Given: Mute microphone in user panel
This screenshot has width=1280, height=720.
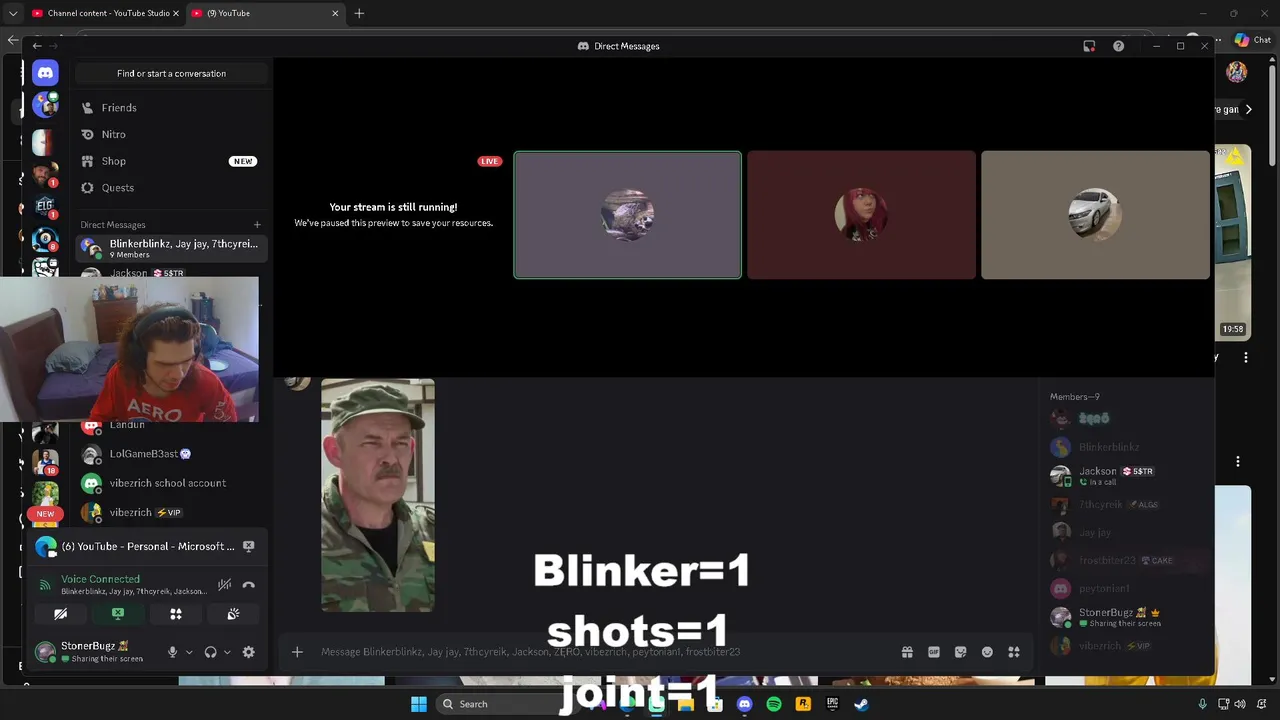Looking at the screenshot, I should point(172,652).
